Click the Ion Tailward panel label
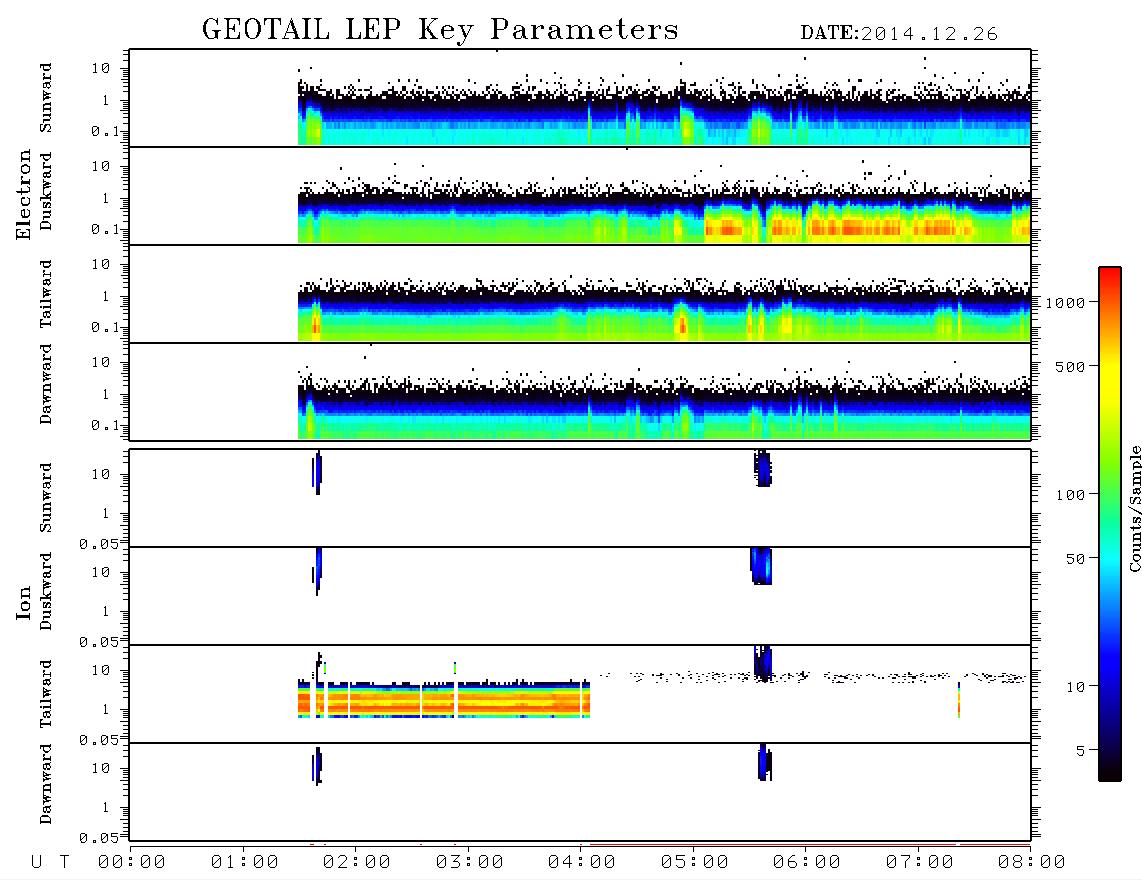Viewport: 1142px width, 880px height. (45, 694)
